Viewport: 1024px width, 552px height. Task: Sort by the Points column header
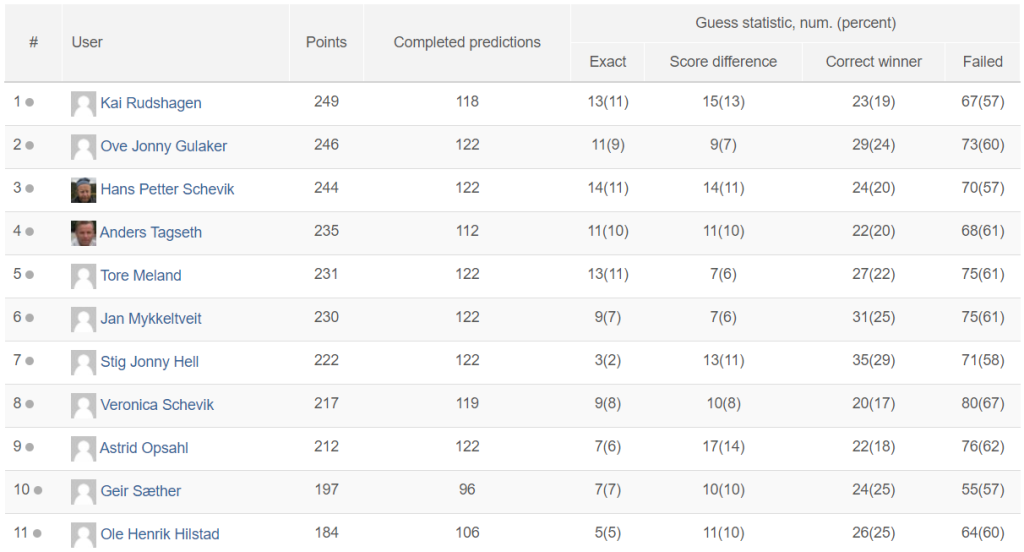click(x=327, y=42)
